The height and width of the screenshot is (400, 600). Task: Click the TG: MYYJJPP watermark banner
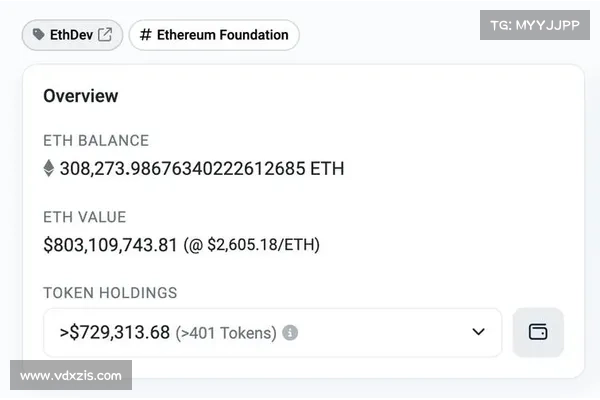(535, 25)
